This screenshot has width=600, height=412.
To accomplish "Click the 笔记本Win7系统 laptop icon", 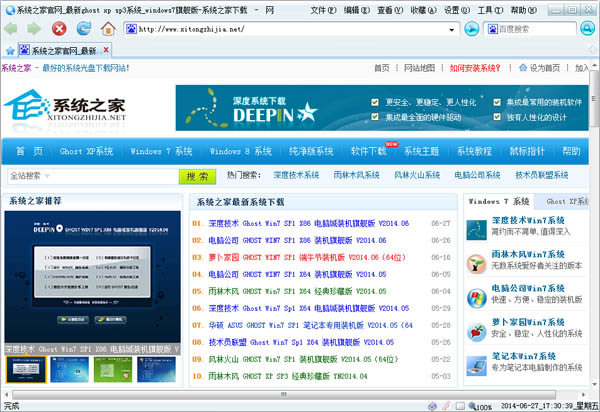I will point(476,366).
